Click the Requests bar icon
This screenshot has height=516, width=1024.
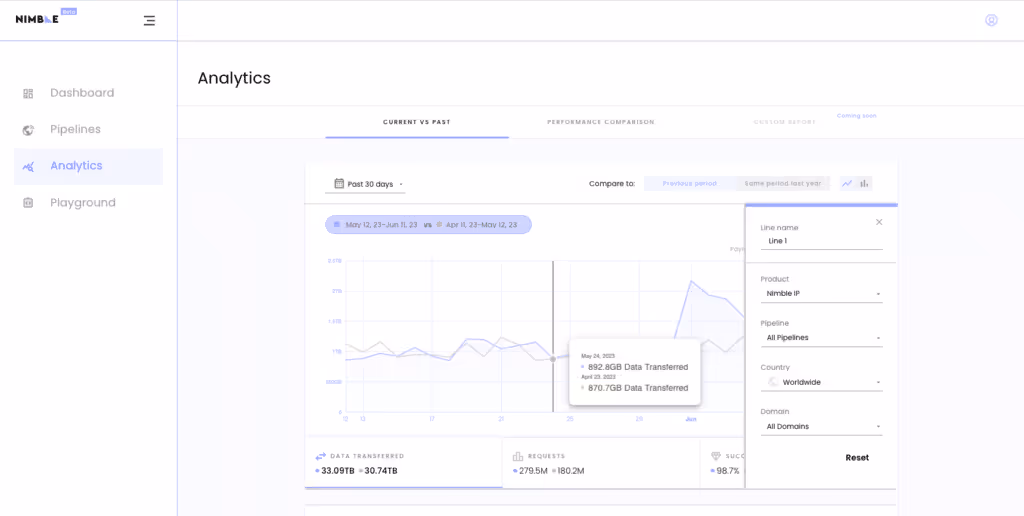point(518,456)
